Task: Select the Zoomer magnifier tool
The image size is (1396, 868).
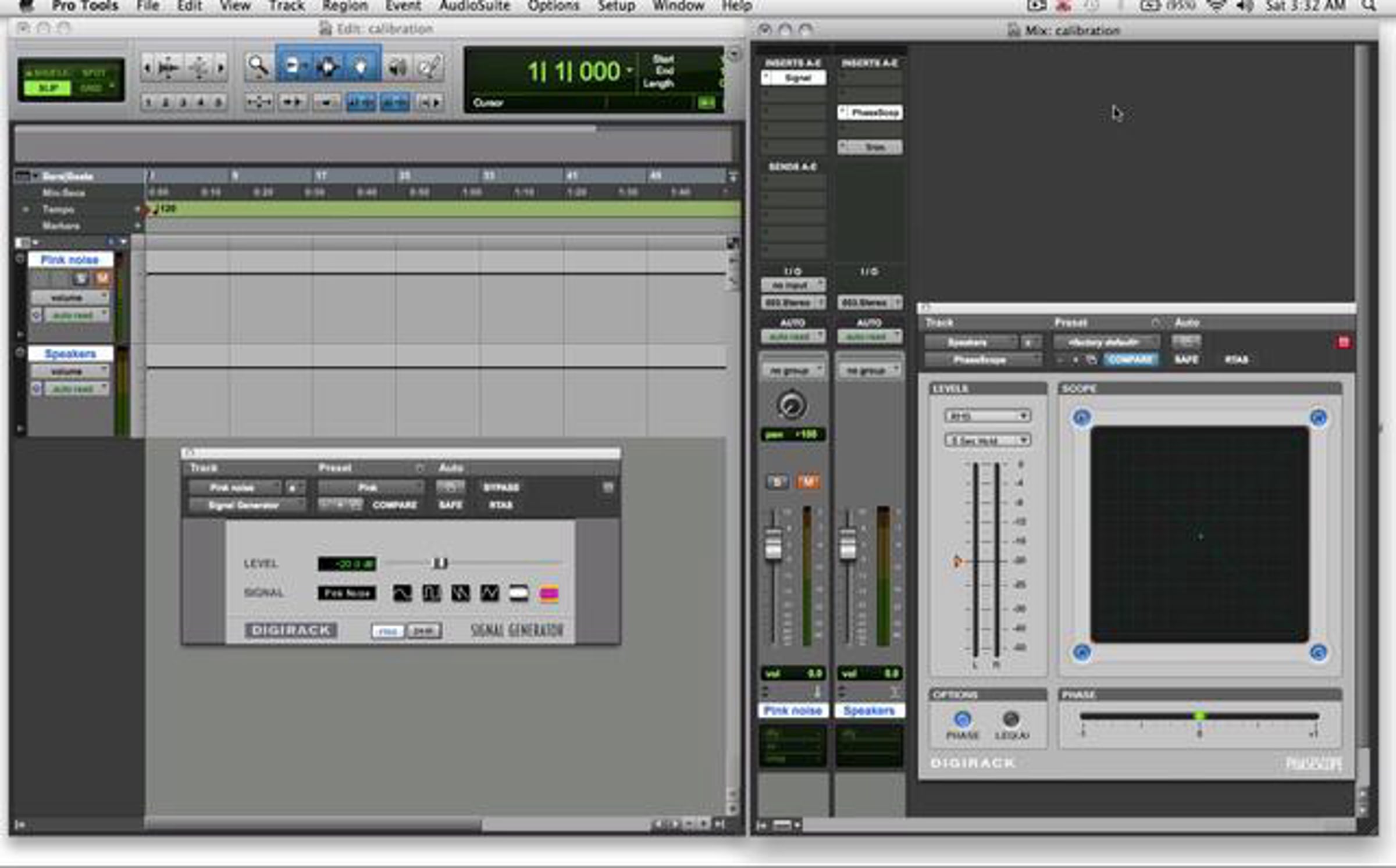Action: coord(258,67)
